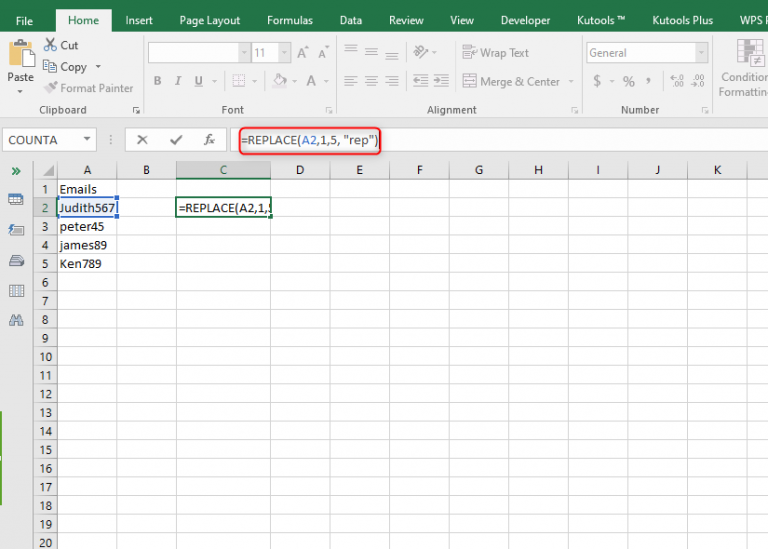
Task: Click the Format Painter brush
Action: [50, 88]
